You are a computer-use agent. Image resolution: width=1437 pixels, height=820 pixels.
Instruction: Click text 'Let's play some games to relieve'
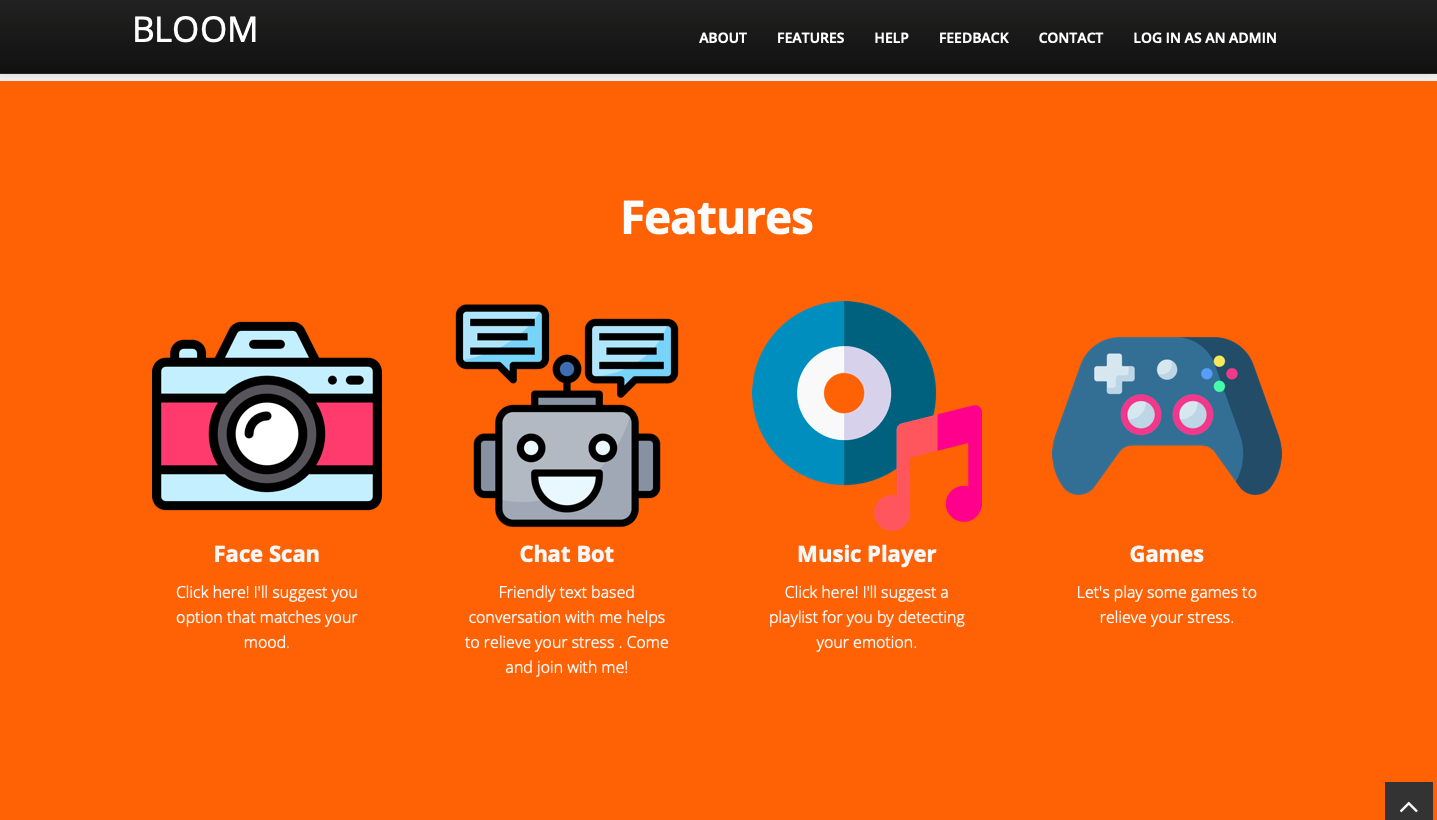coord(1167,605)
